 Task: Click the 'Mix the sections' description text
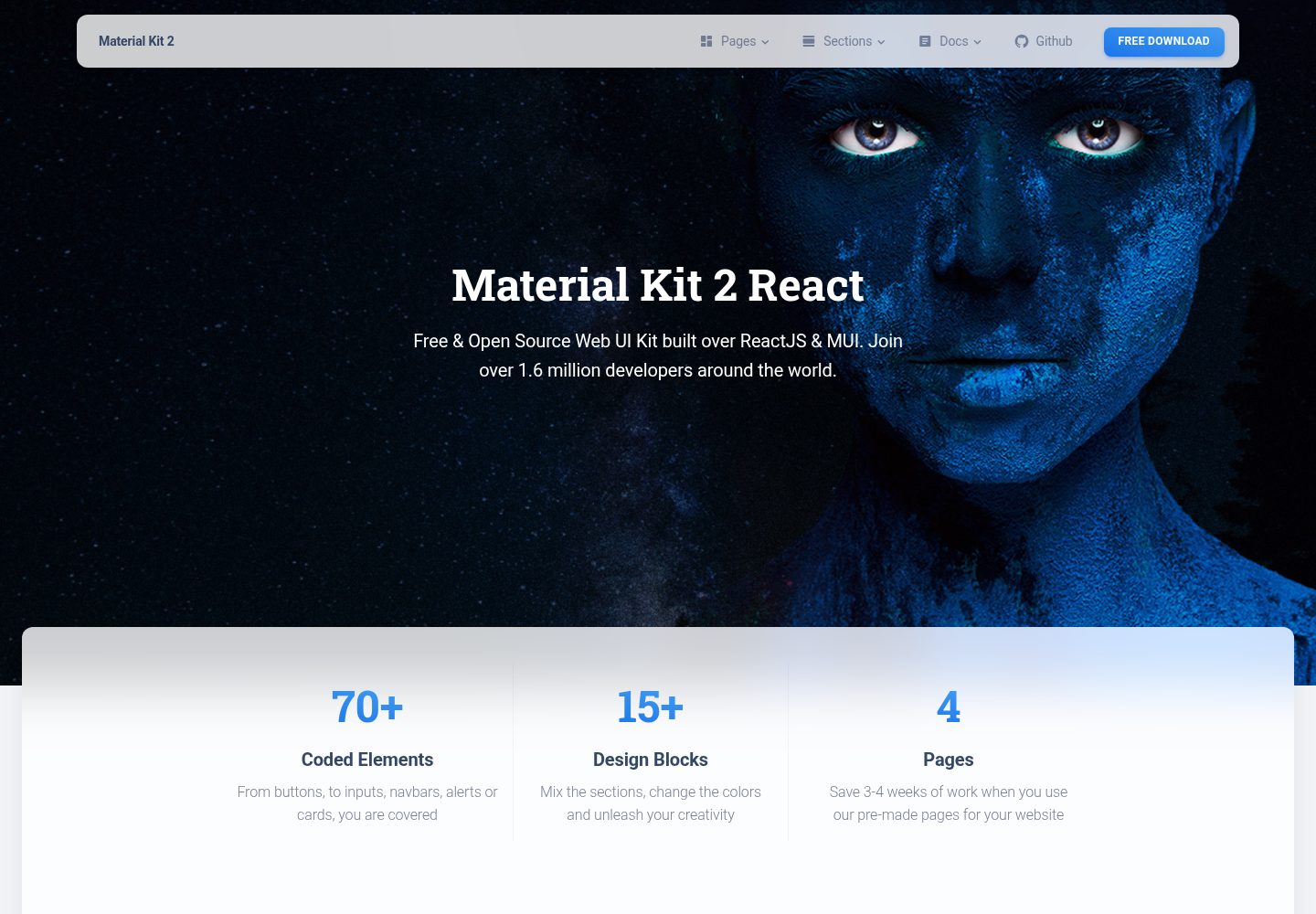click(651, 803)
